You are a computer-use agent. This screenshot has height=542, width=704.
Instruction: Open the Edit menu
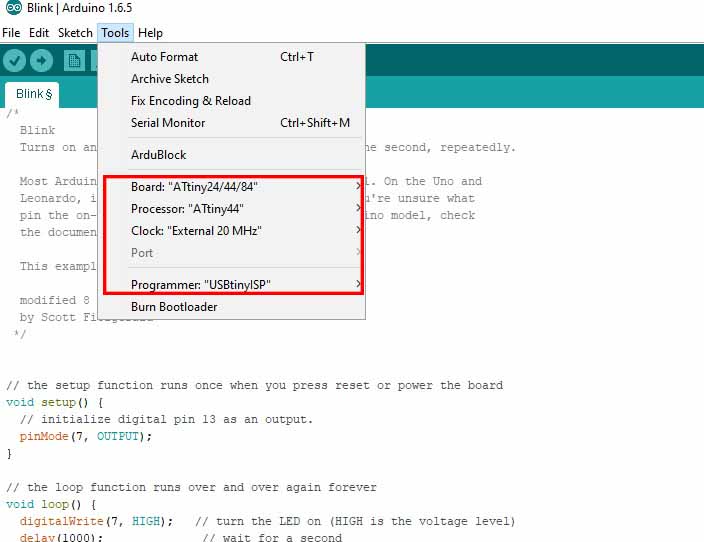pyautogui.click(x=39, y=33)
